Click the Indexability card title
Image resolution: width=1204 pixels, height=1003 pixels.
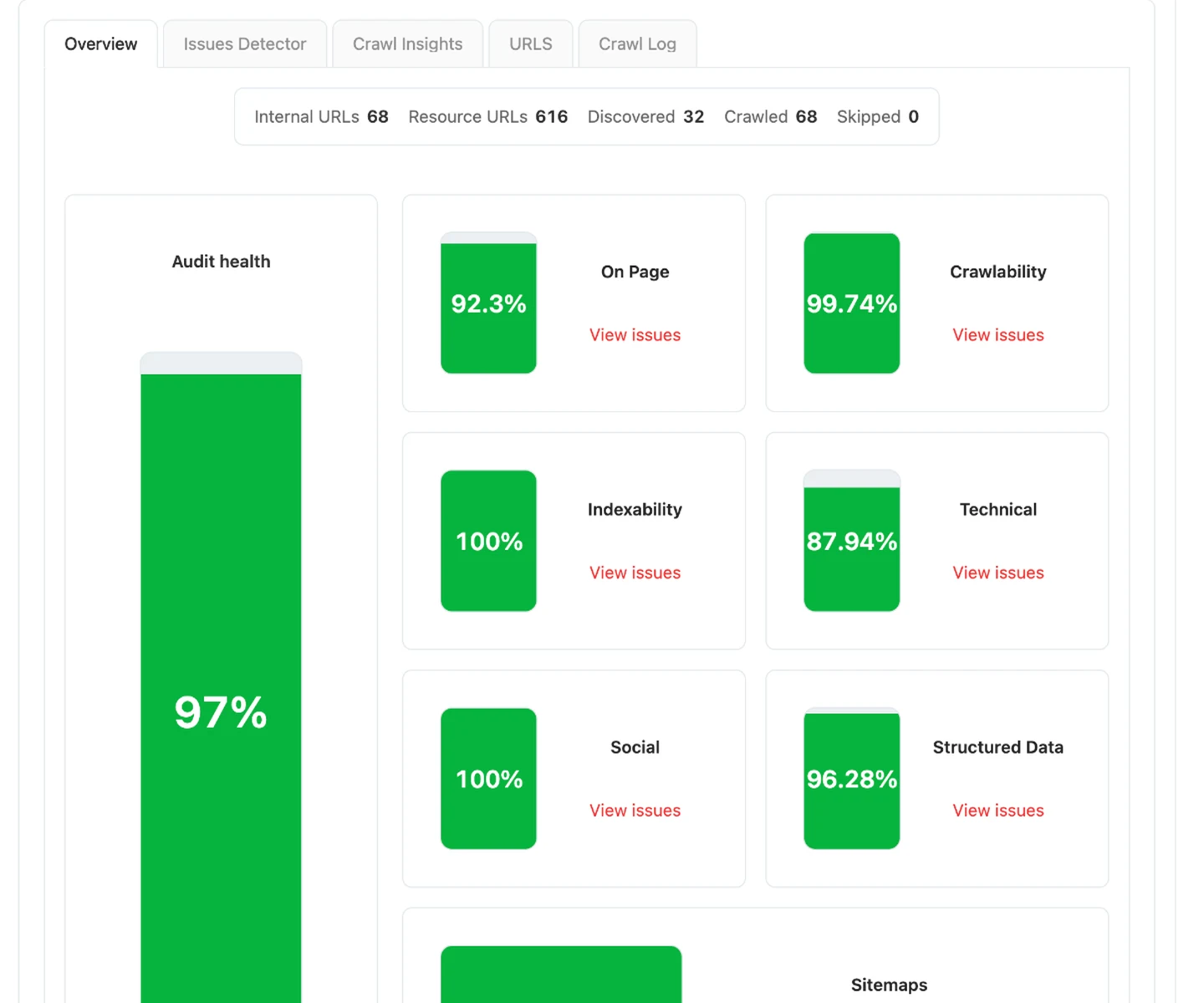point(635,510)
